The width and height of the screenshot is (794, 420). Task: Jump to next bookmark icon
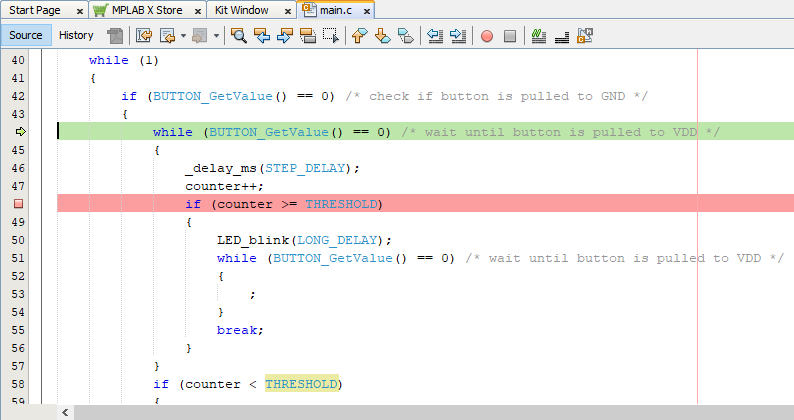pyautogui.click(x=382, y=36)
